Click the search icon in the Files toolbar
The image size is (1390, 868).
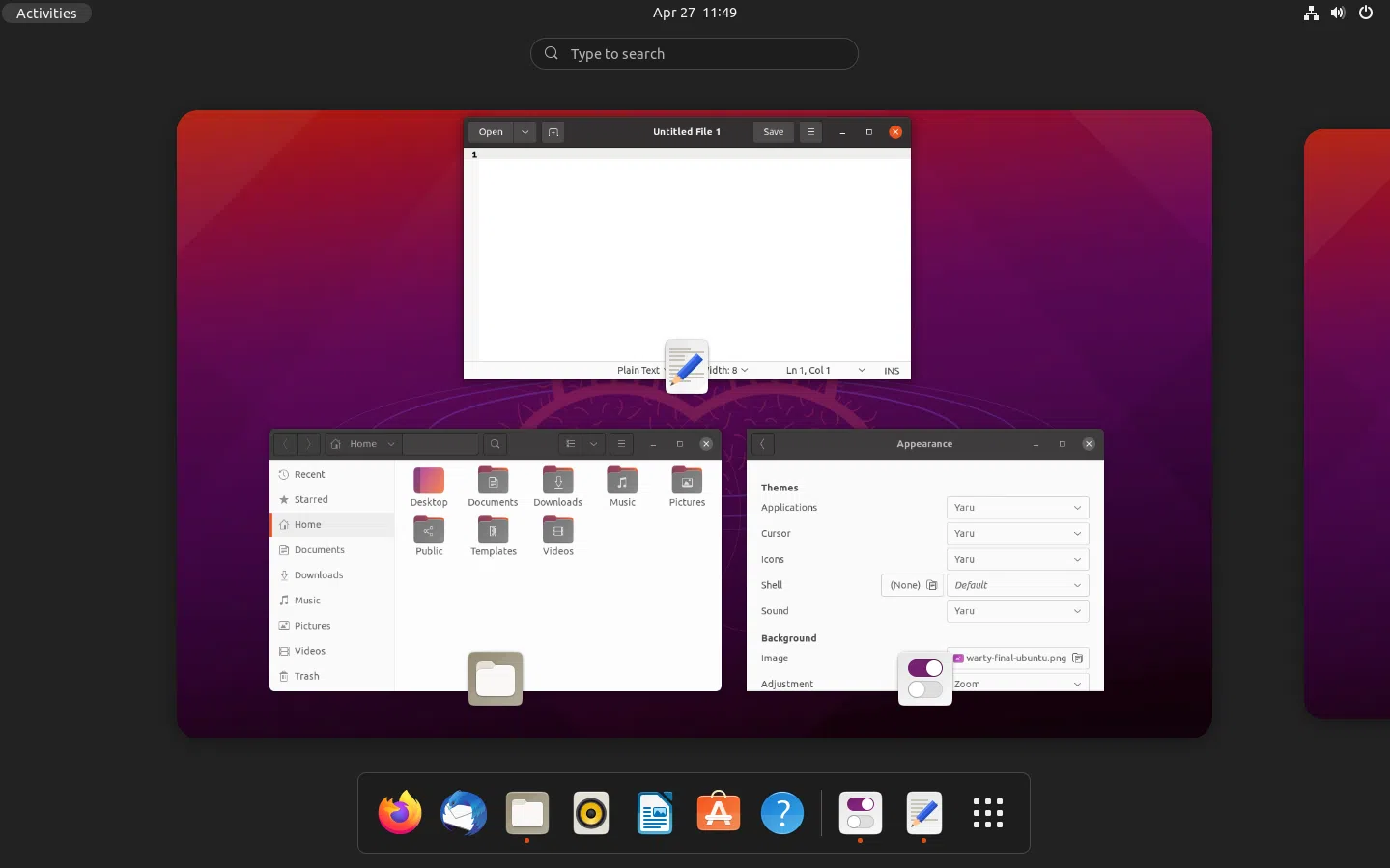[495, 443]
